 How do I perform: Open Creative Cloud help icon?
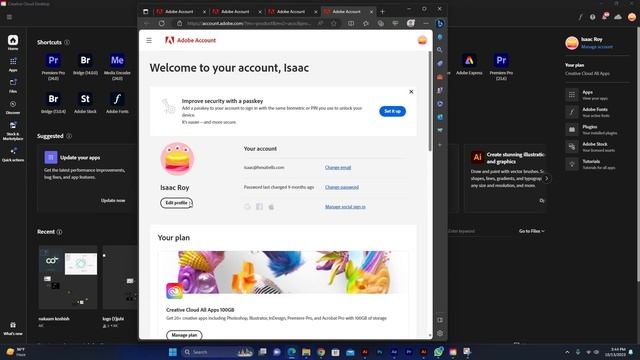(592, 17)
